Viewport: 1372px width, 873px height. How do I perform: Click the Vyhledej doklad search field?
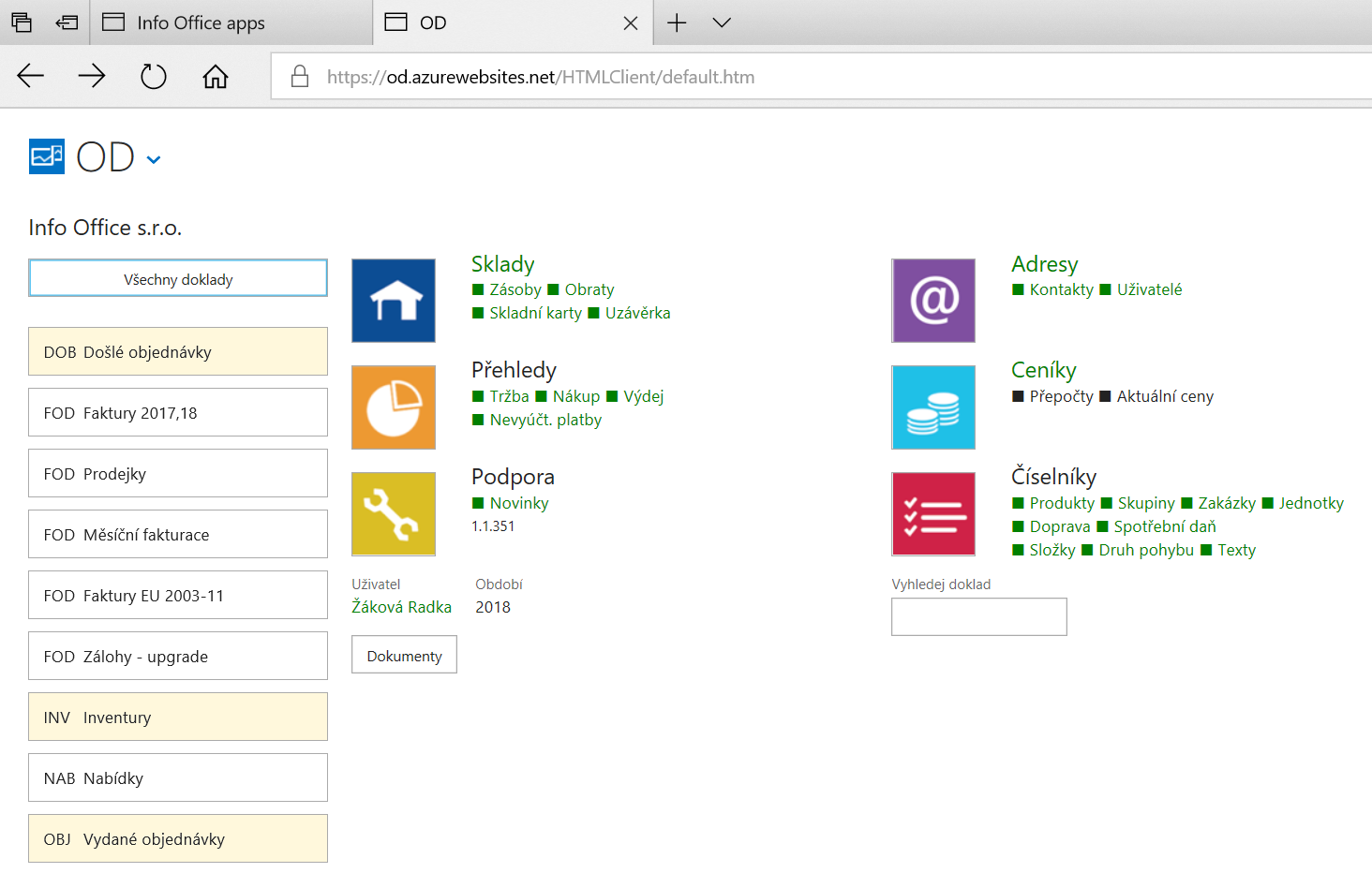point(978,616)
